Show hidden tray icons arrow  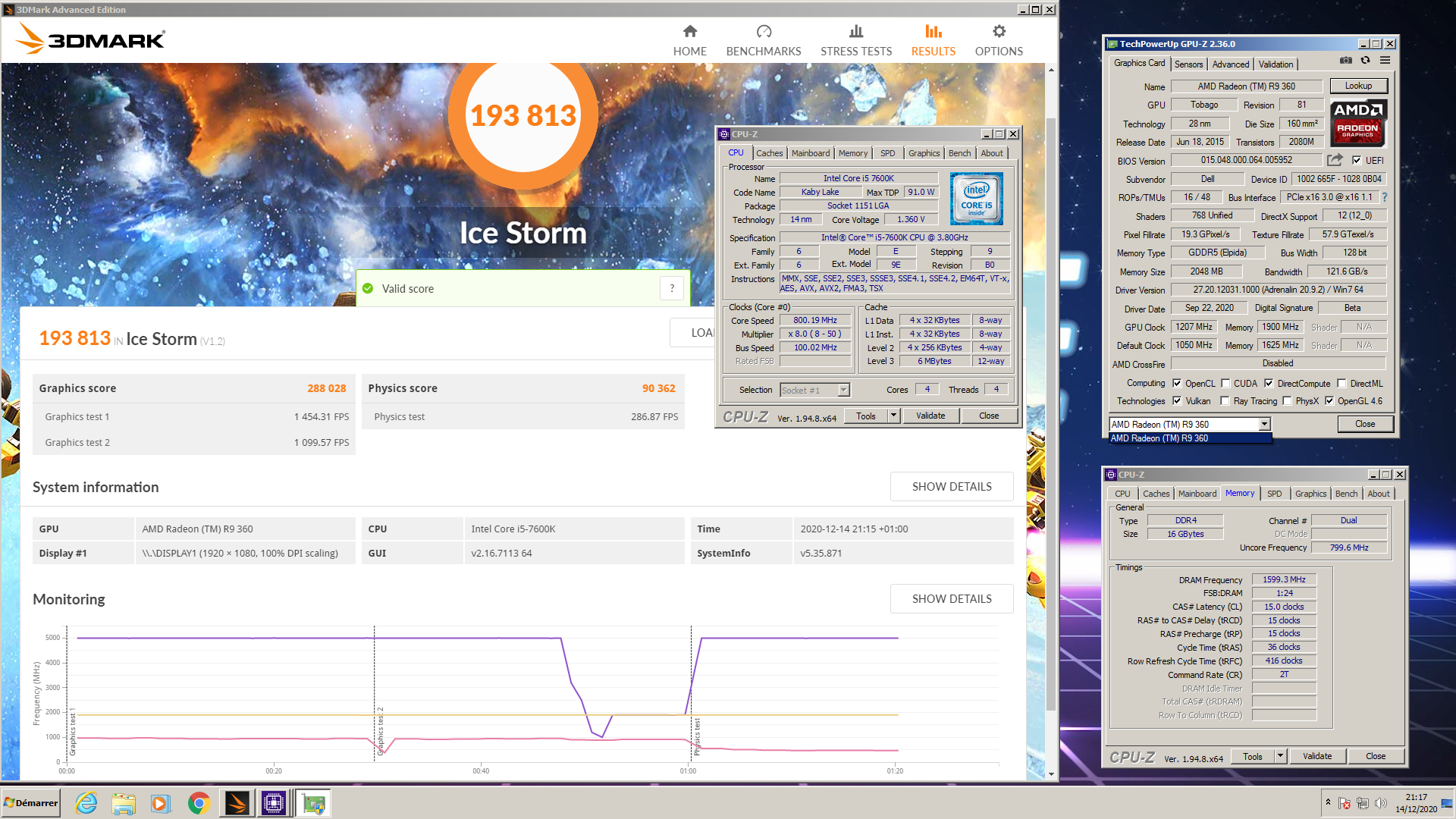click(x=1328, y=802)
